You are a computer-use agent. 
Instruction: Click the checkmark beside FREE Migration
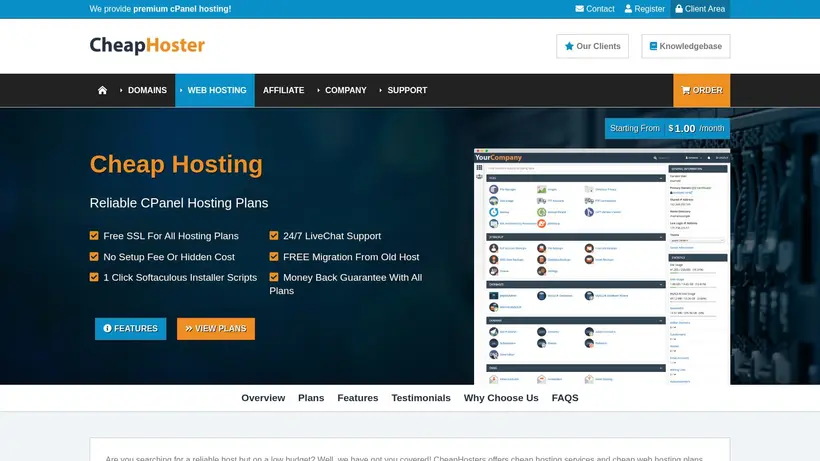pyautogui.click(x=274, y=257)
